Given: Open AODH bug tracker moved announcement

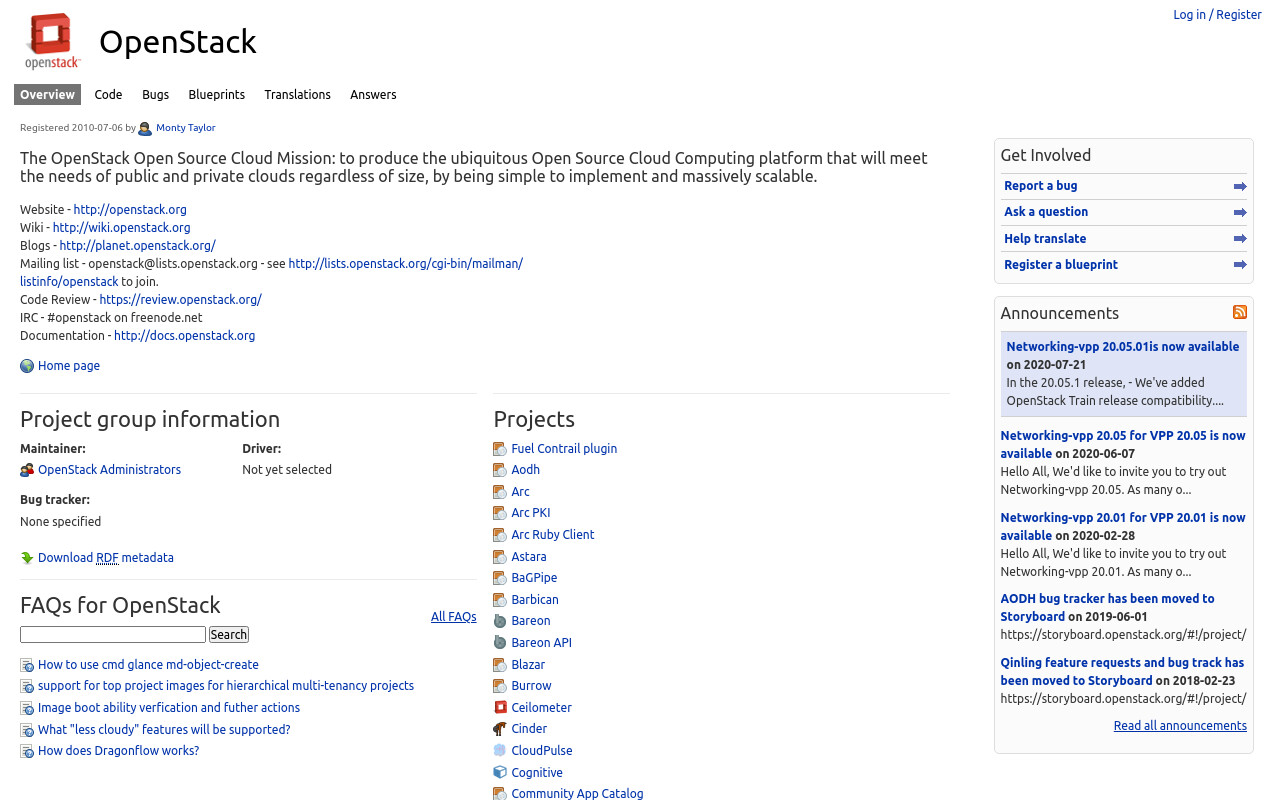Looking at the screenshot, I should click(1107, 608).
